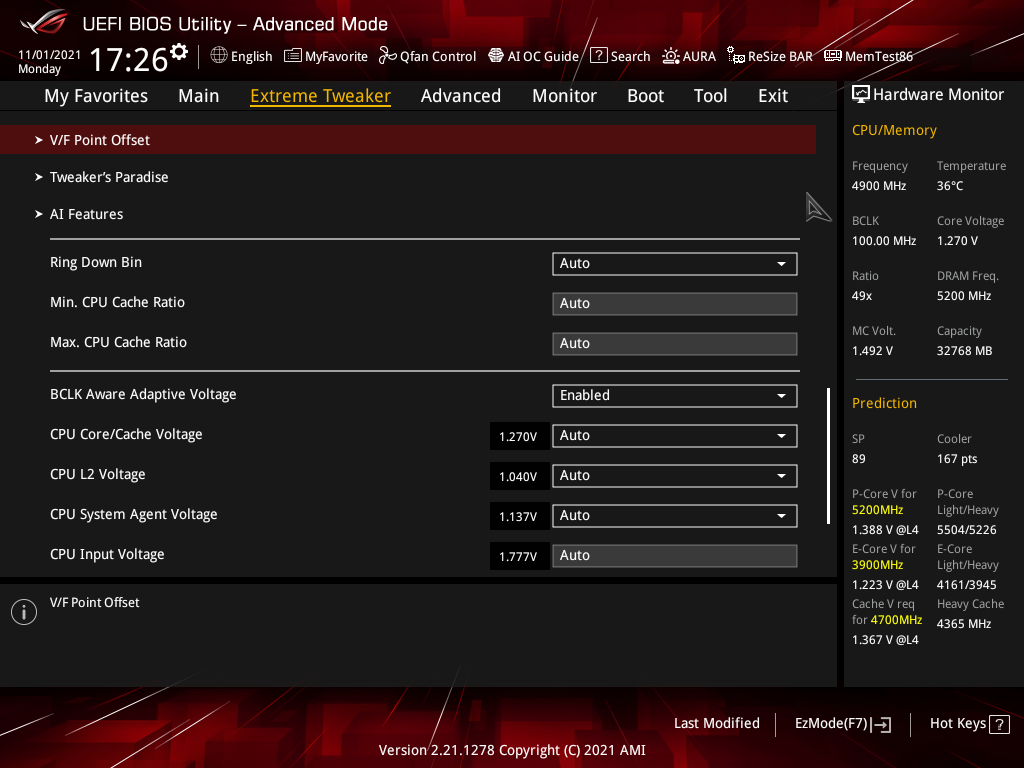Click the 1.492 V MC Volt. value
1024x768 pixels.
pos(872,351)
